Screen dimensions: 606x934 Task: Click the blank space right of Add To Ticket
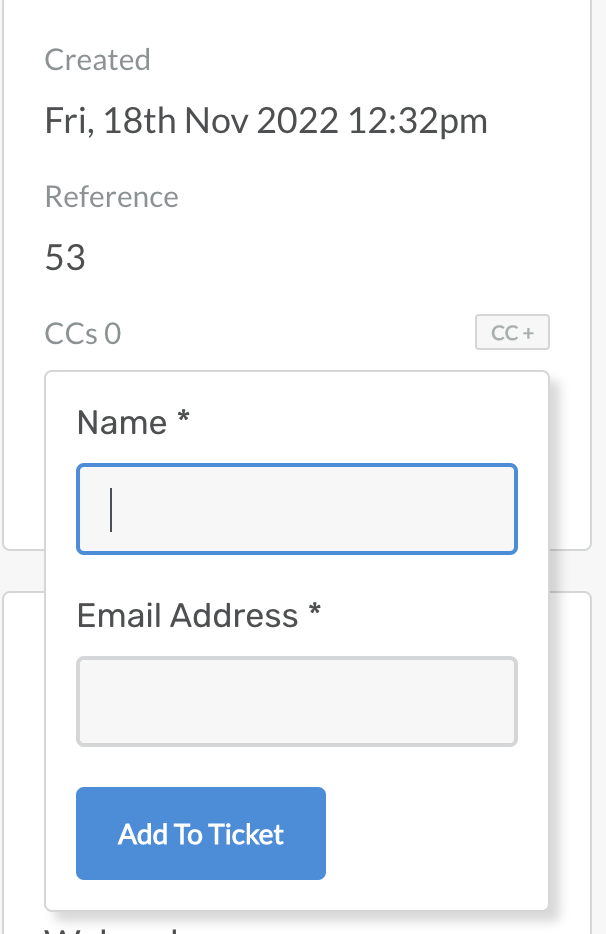click(x=435, y=833)
